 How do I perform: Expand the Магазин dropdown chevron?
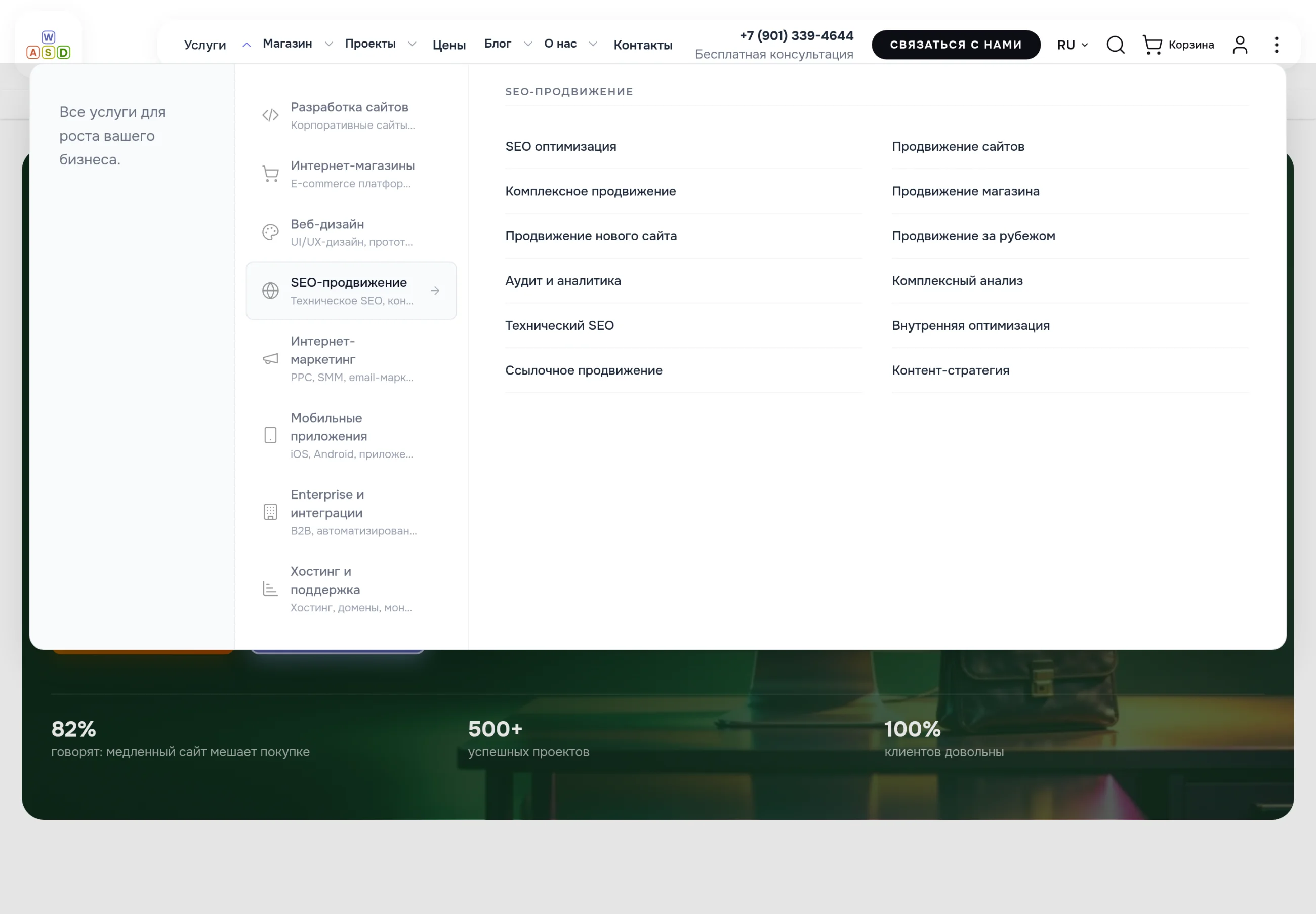coord(328,44)
